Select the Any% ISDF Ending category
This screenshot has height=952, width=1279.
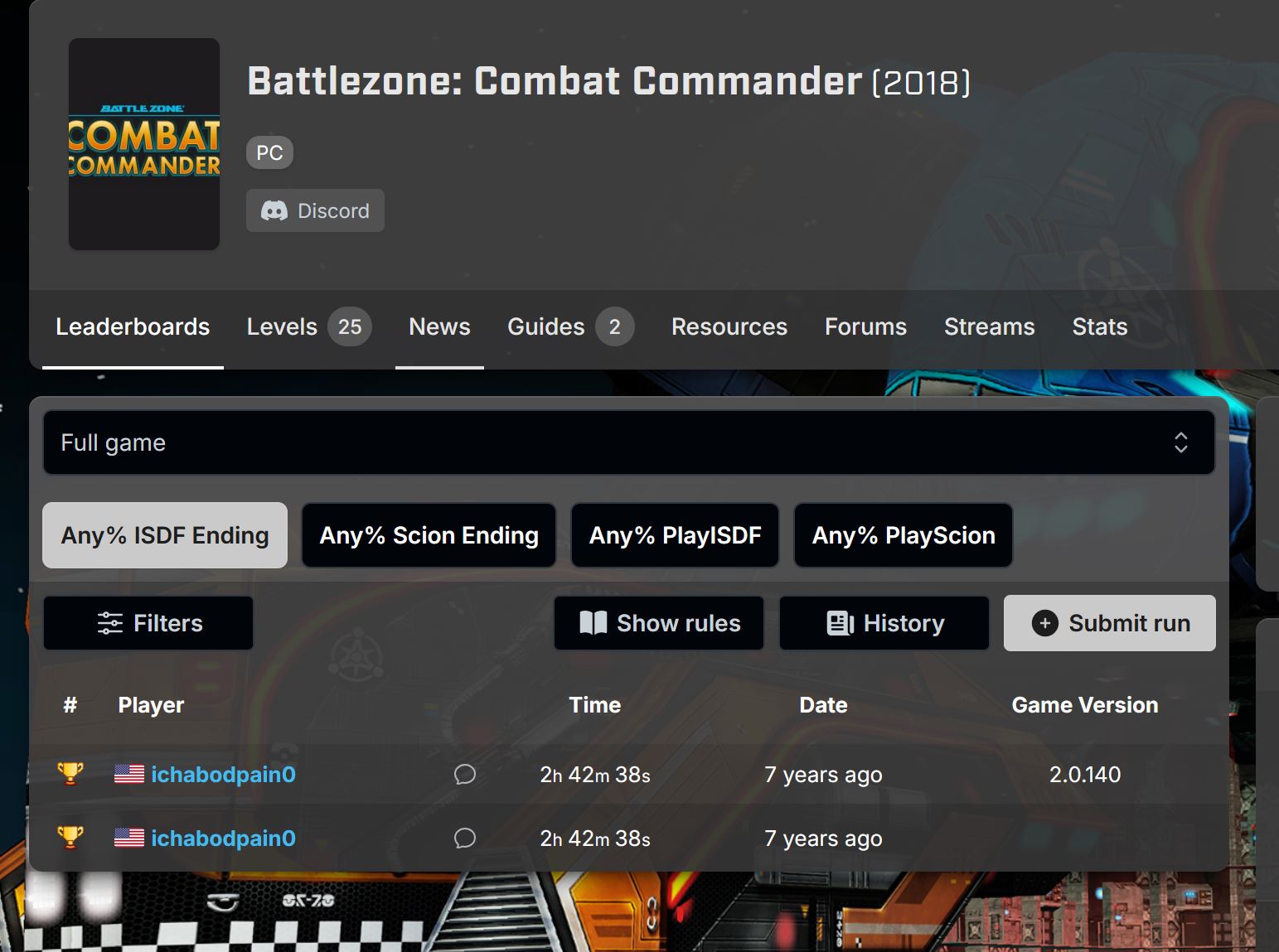(x=165, y=535)
